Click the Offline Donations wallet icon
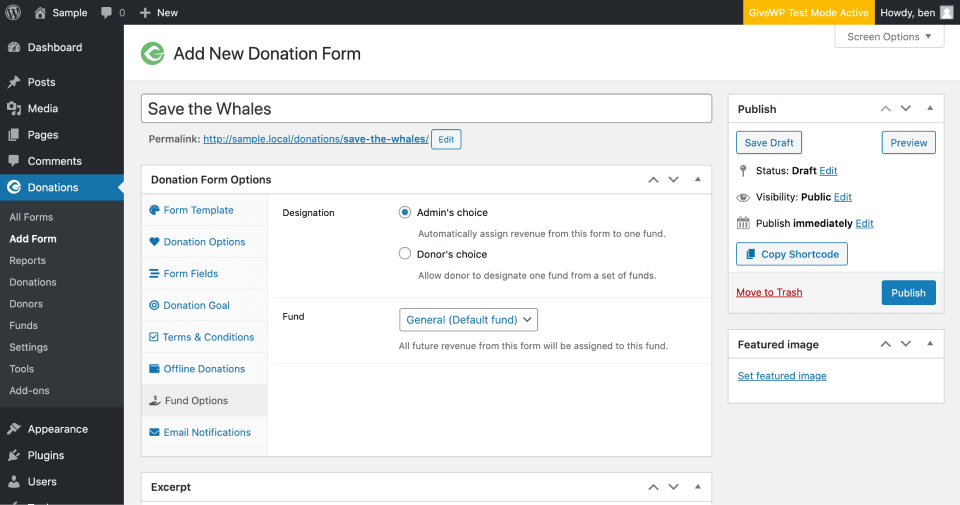The height and width of the screenshot is (505, 960). coord(154,368)
